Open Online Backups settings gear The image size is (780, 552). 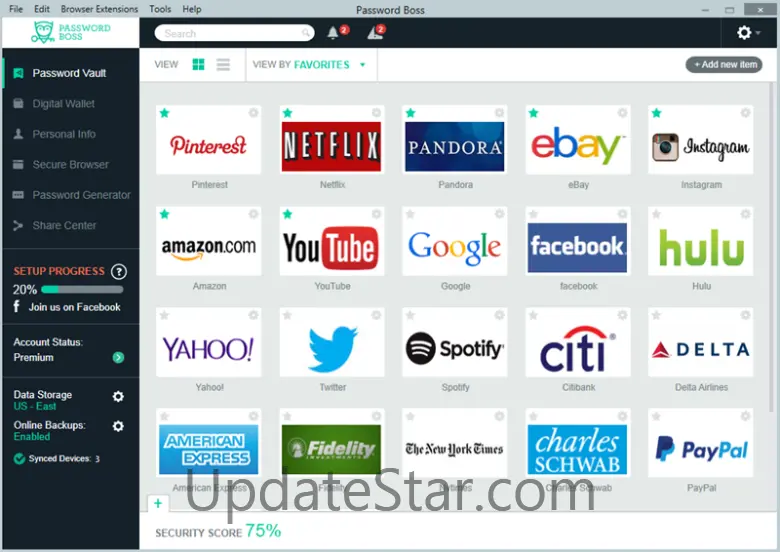click(118, 426)
